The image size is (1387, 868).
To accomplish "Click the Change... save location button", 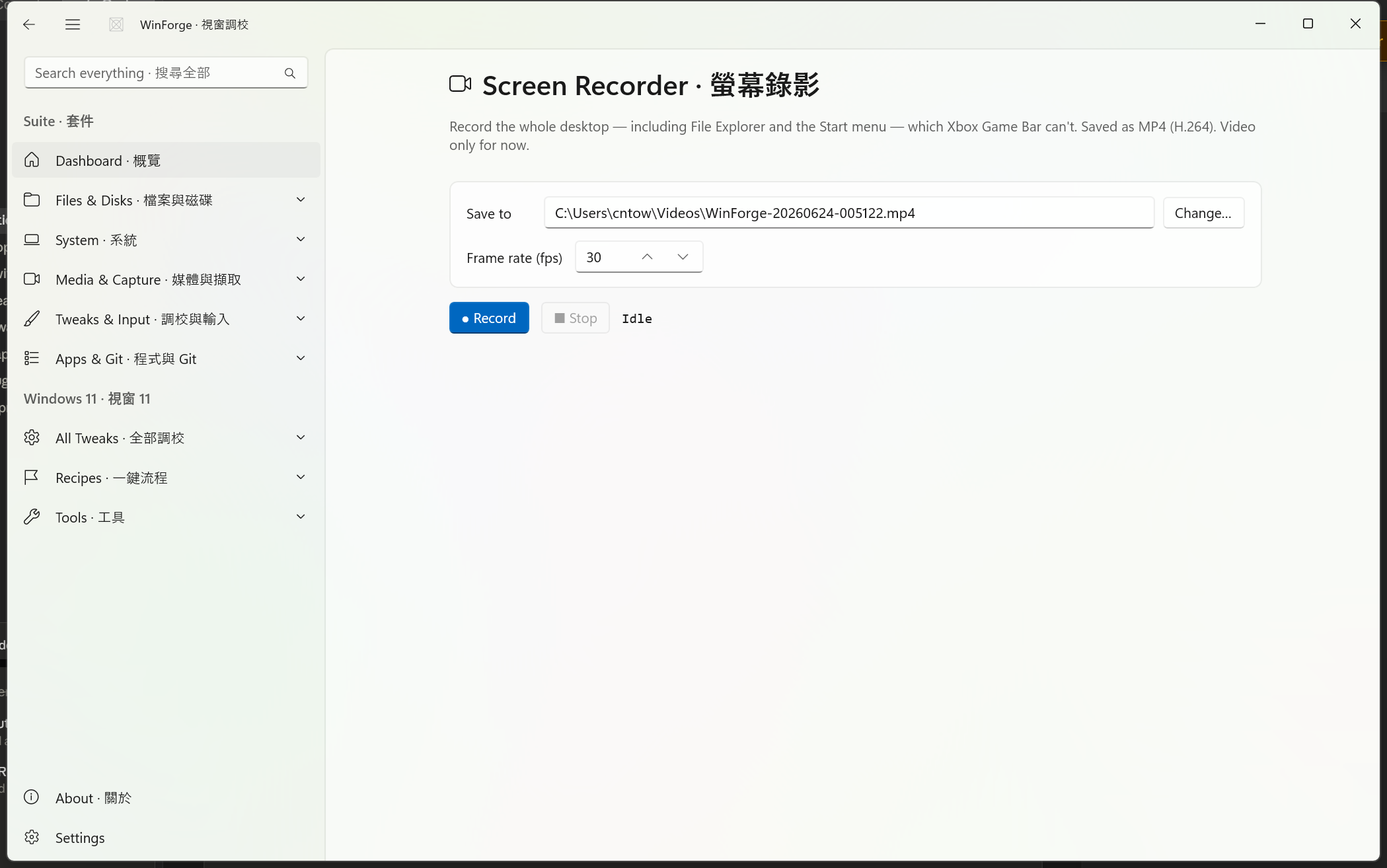I will [1203, 213].
